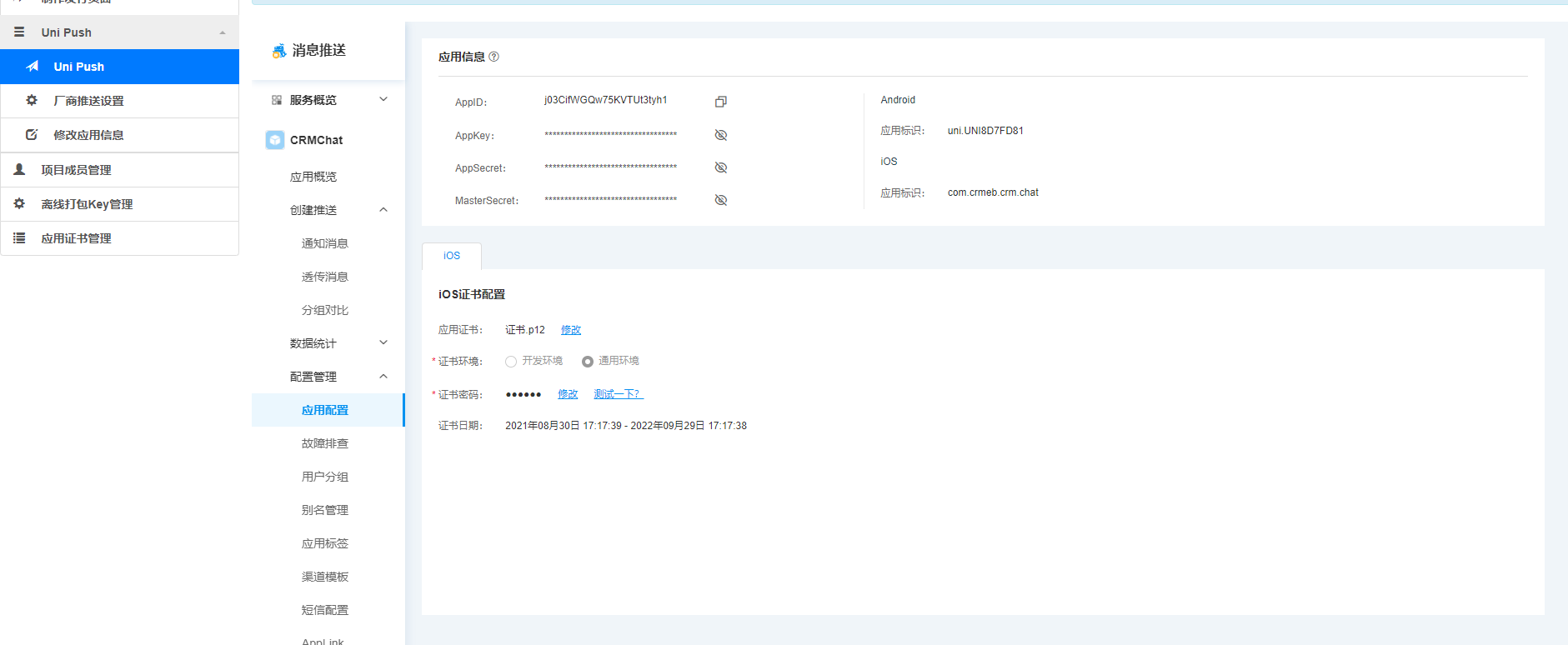Click the 消息推送 logo icon
This screenshot has height=645, width=1568.
click(279, 51)
